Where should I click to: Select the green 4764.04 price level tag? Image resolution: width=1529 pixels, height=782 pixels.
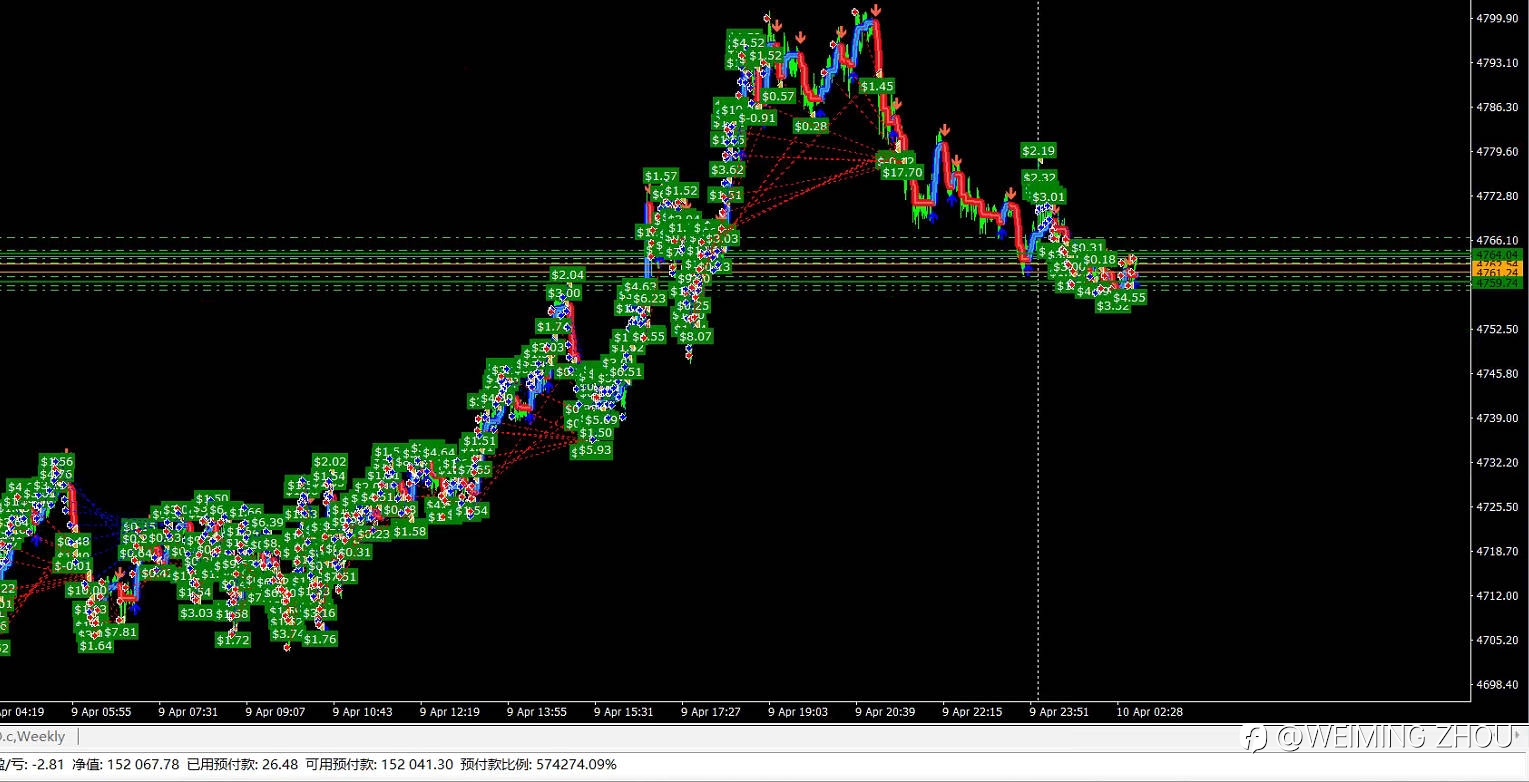[1497, 255]
